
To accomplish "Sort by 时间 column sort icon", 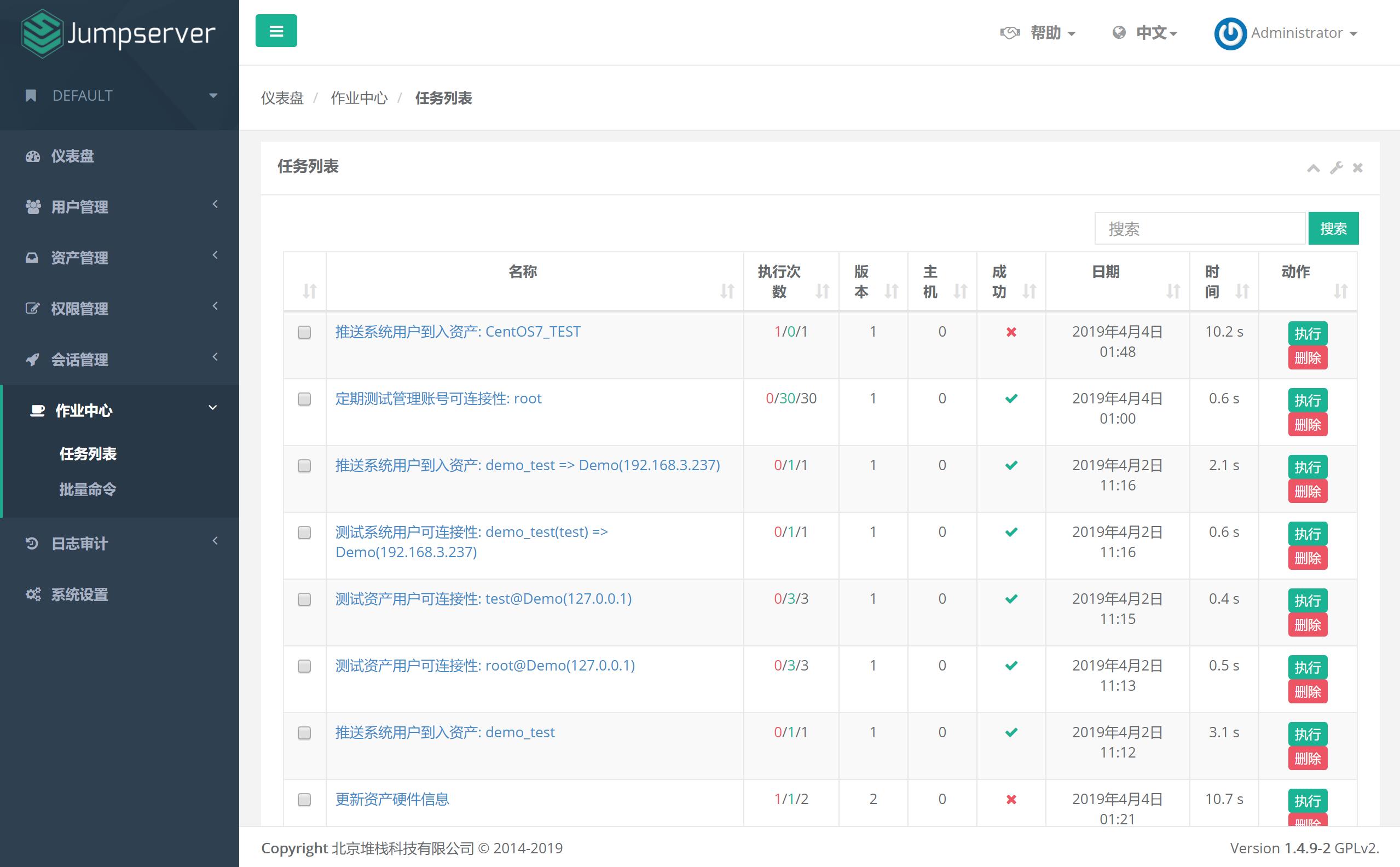I will 1242,291.
